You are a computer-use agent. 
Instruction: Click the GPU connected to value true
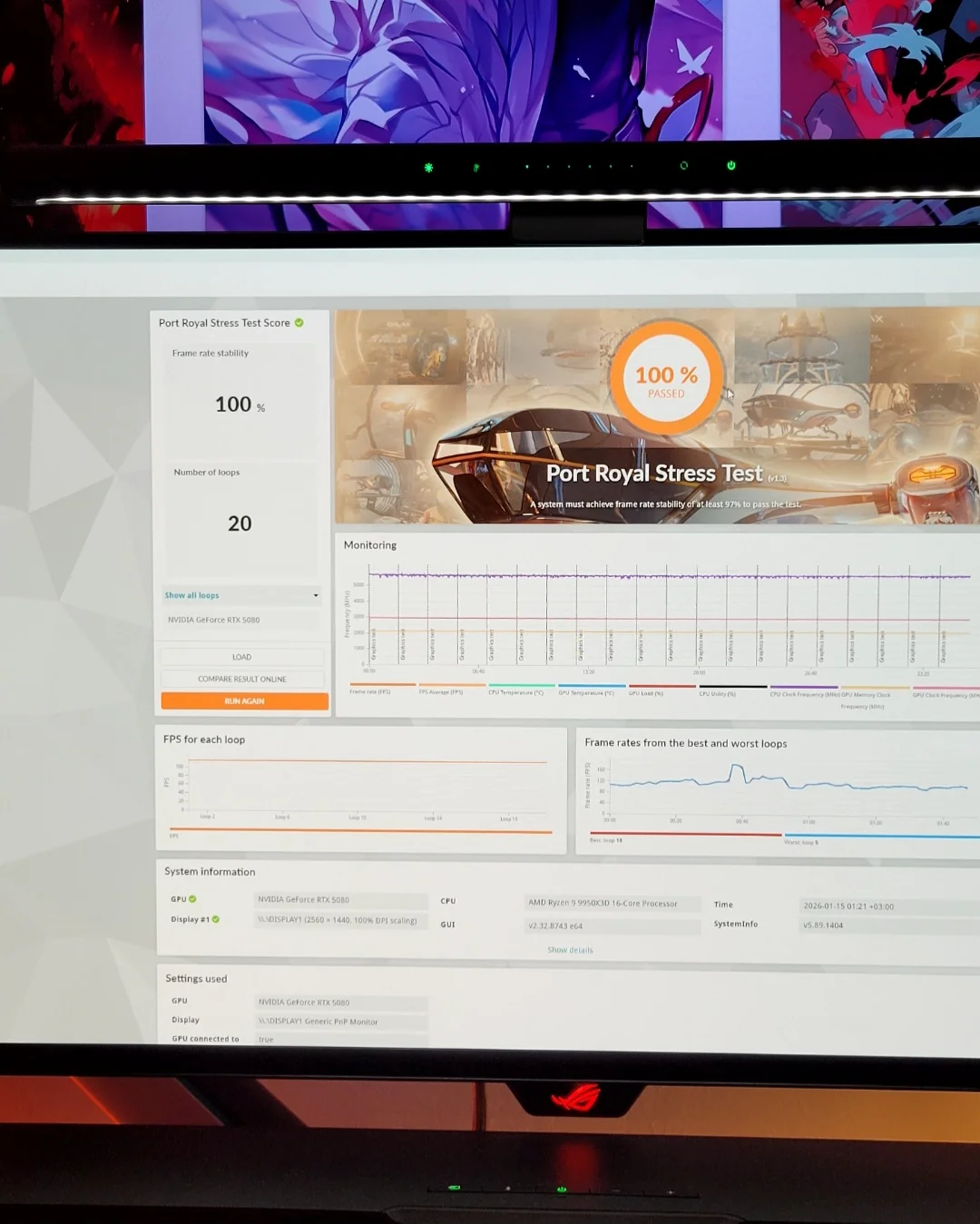pyautogui.click(x=341, y=1040)
